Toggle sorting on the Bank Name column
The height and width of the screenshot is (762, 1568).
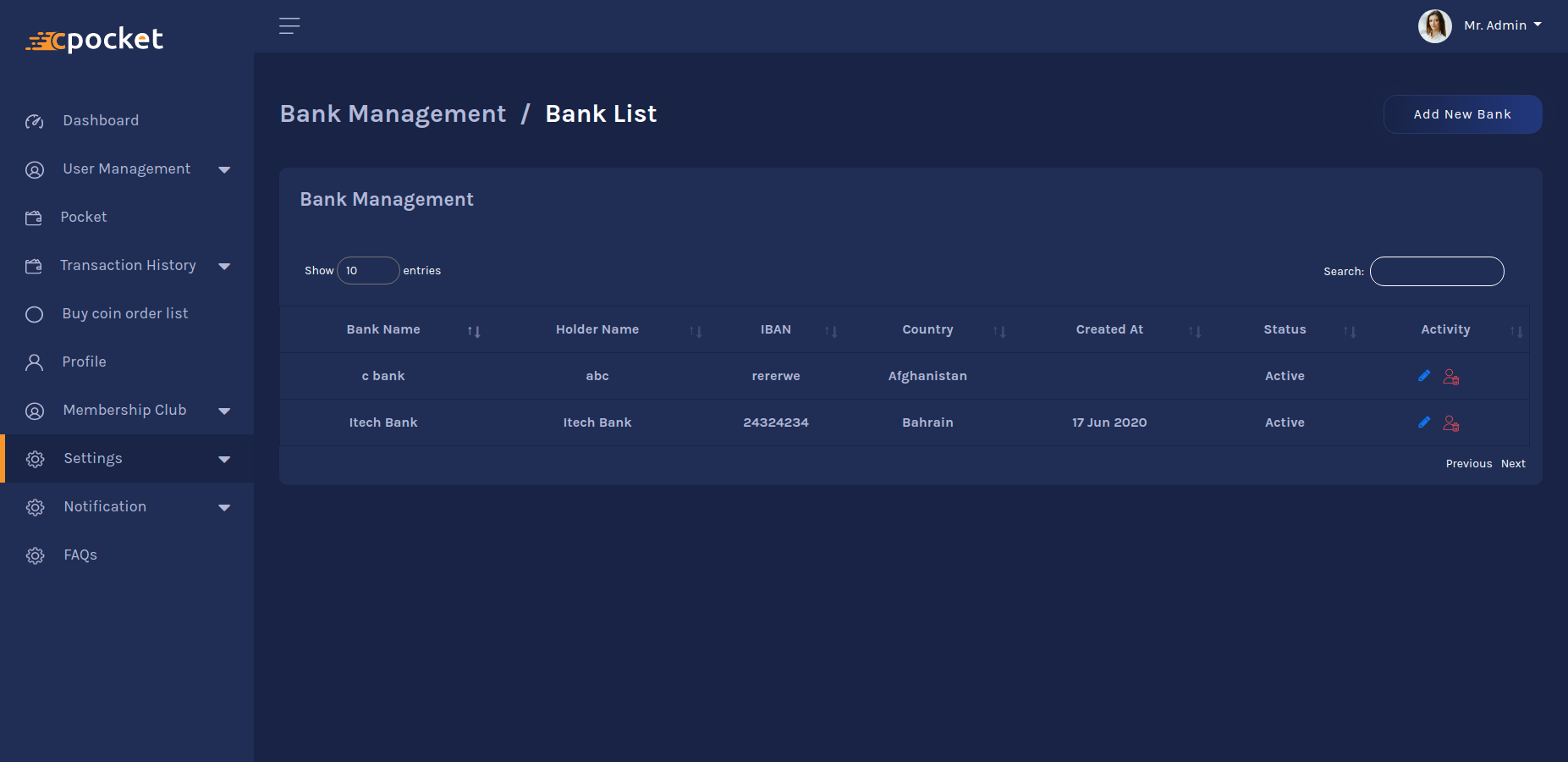[474, 332]
